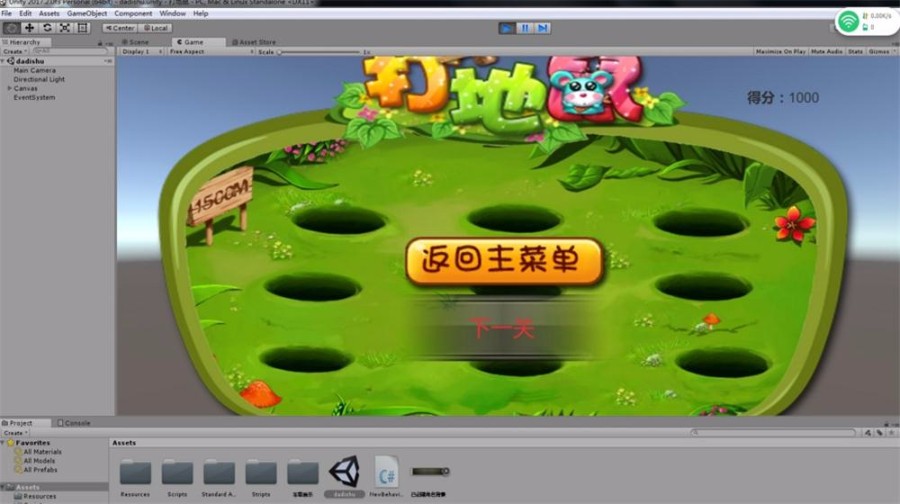
Task: Open the Gizmos dropdown arrow
Action: coord(894,52)
